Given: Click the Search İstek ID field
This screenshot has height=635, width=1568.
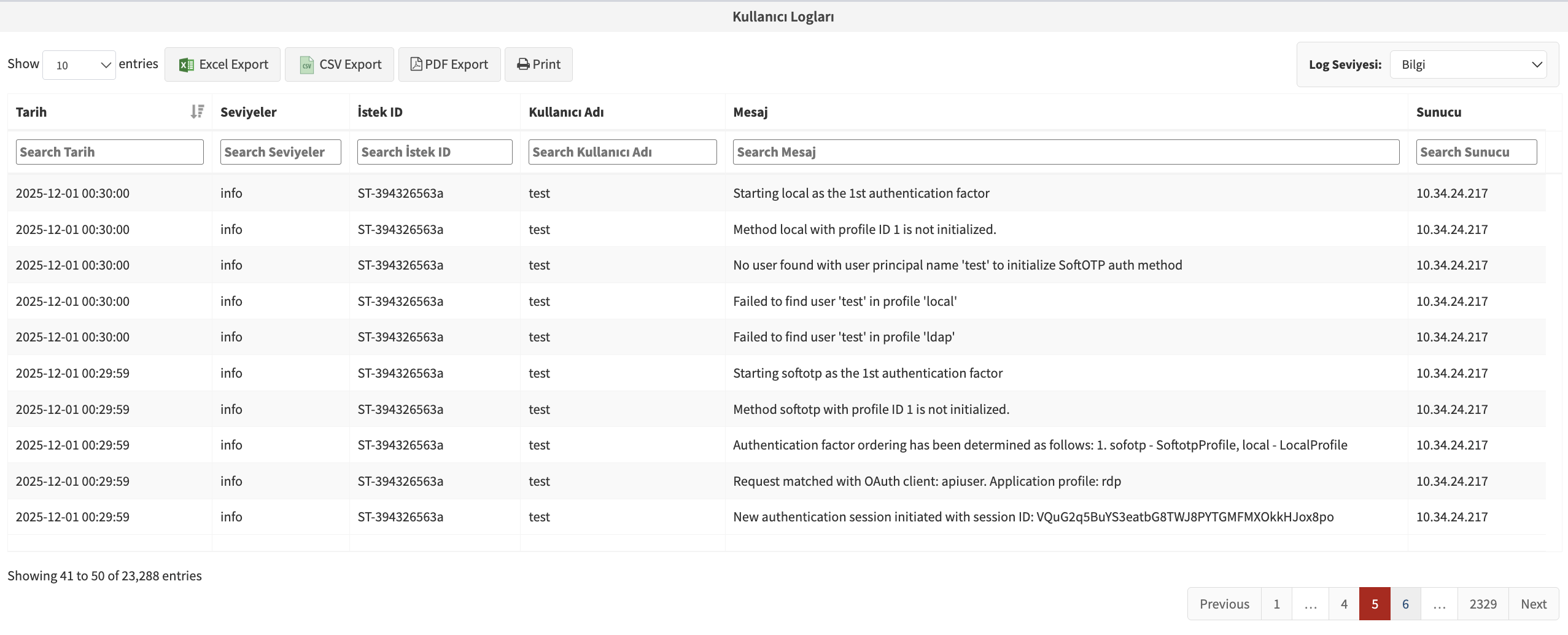Looking at the screenshot, I should point(435,152).
